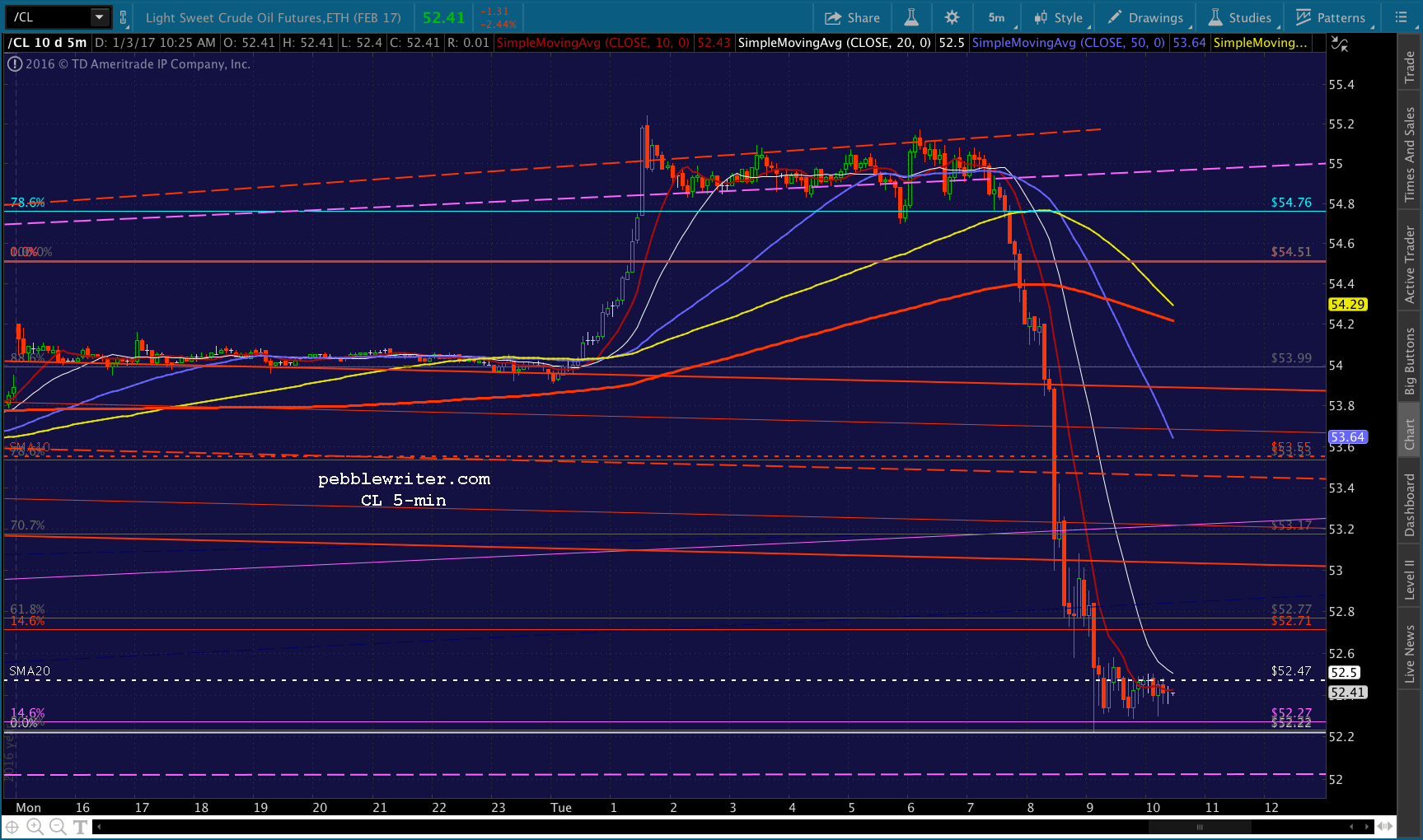Click the truncated yellow SimpleMoving... label
This screenshot has height=840, width=1423.
[x=1261, y=43]
